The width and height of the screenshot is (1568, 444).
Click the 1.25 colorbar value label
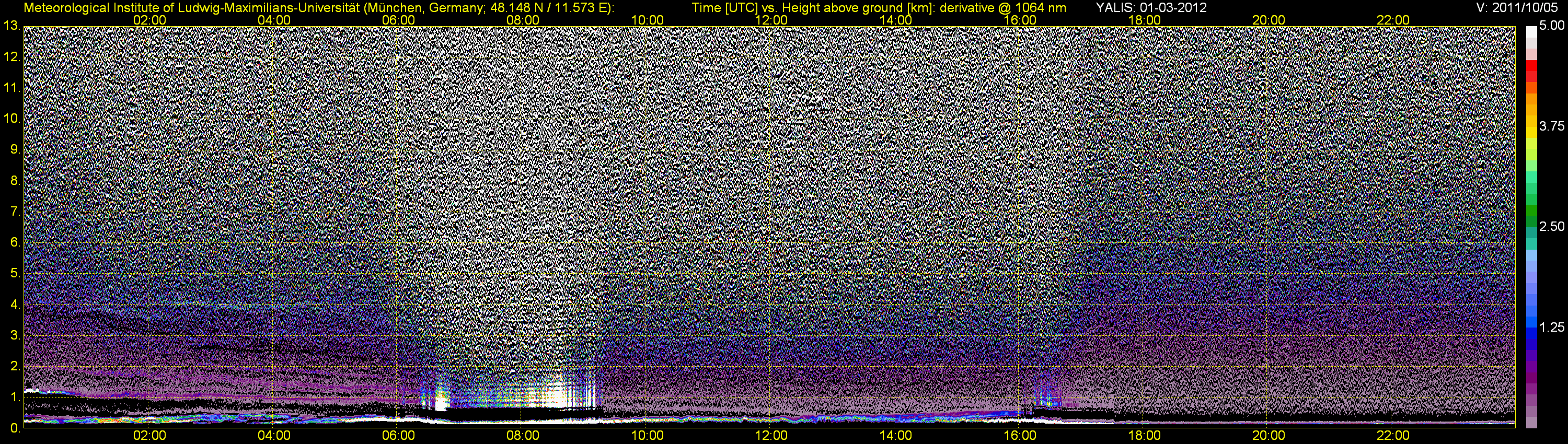(x=1552, y=328)
